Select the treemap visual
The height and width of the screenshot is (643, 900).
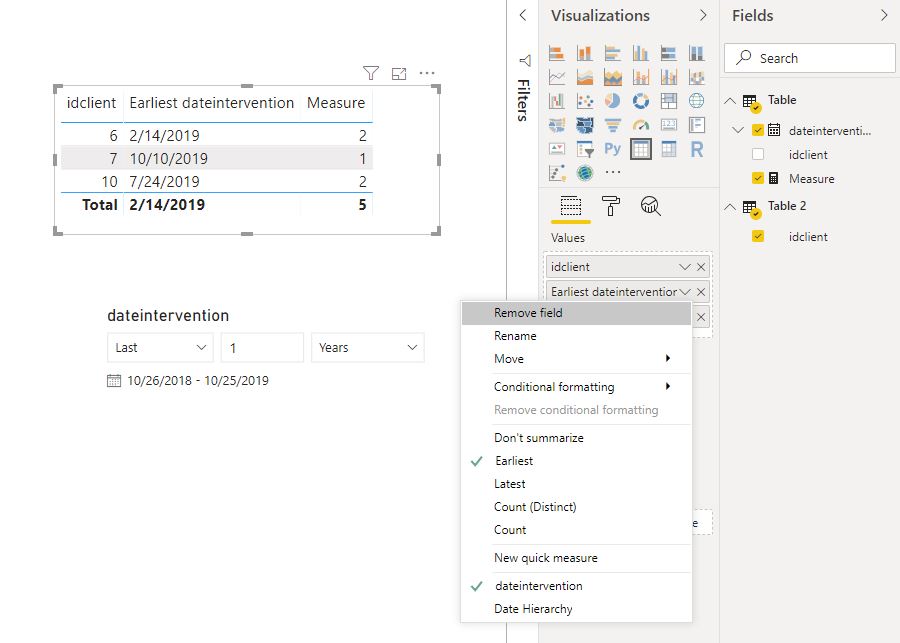click(669, 101)
